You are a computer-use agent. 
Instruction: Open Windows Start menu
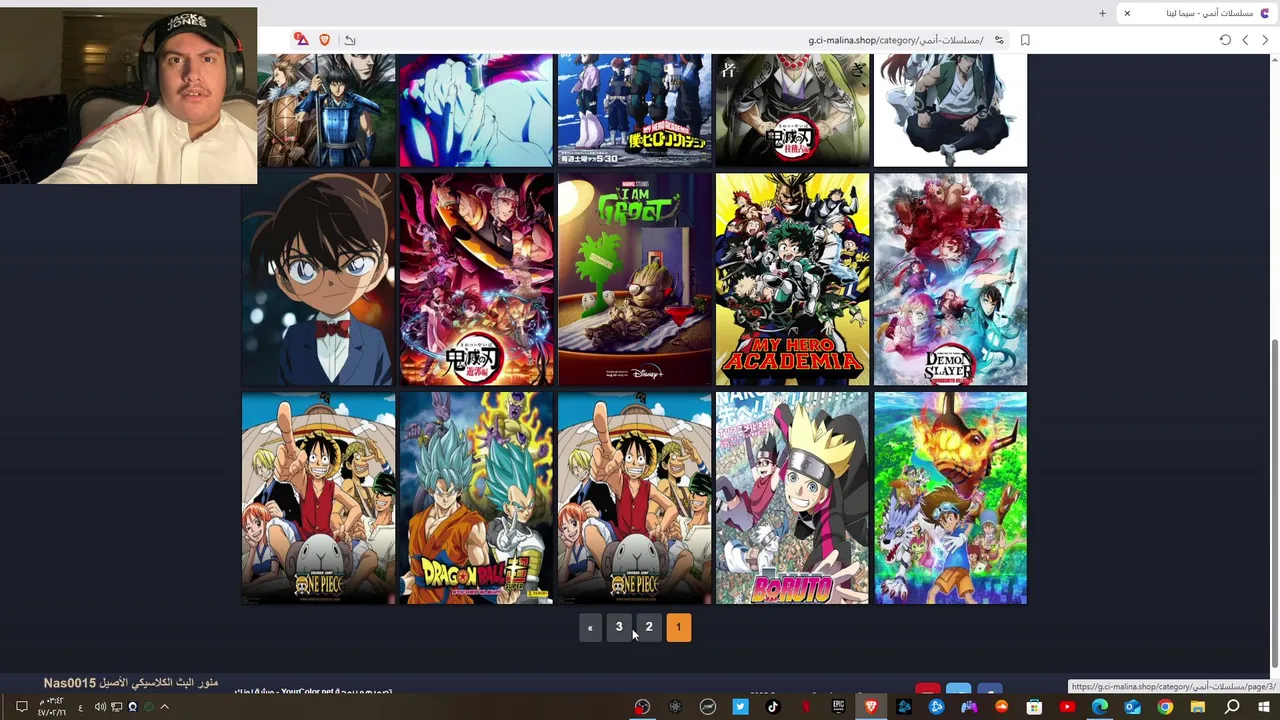pyautogui.click(x=1264, y=707)
